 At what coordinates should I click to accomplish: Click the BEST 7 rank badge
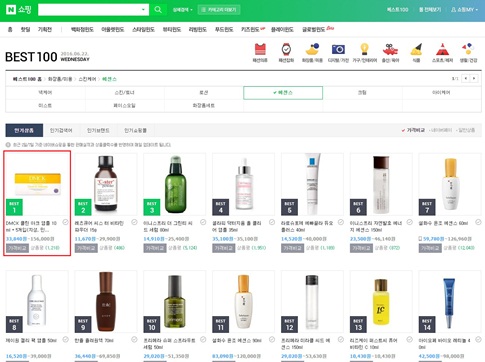[x=427, y=207]
